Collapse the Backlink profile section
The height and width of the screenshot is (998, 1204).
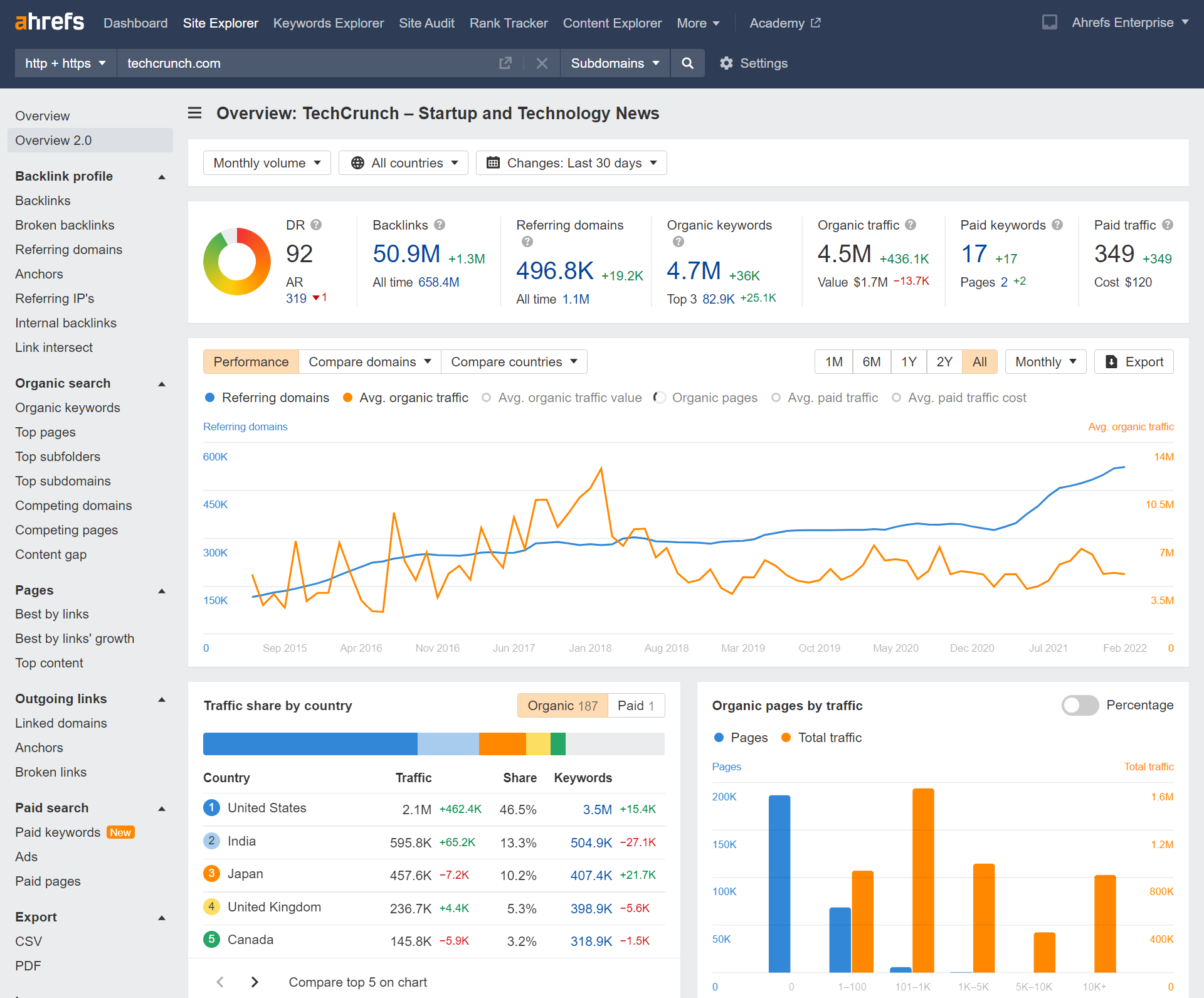click(x=162, y=177)
